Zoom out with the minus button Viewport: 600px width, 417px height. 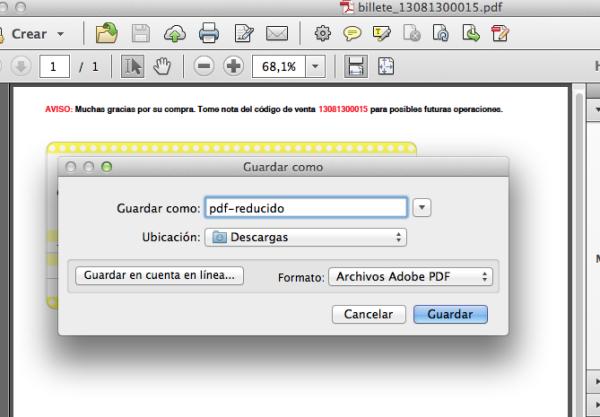coord(204,66)
